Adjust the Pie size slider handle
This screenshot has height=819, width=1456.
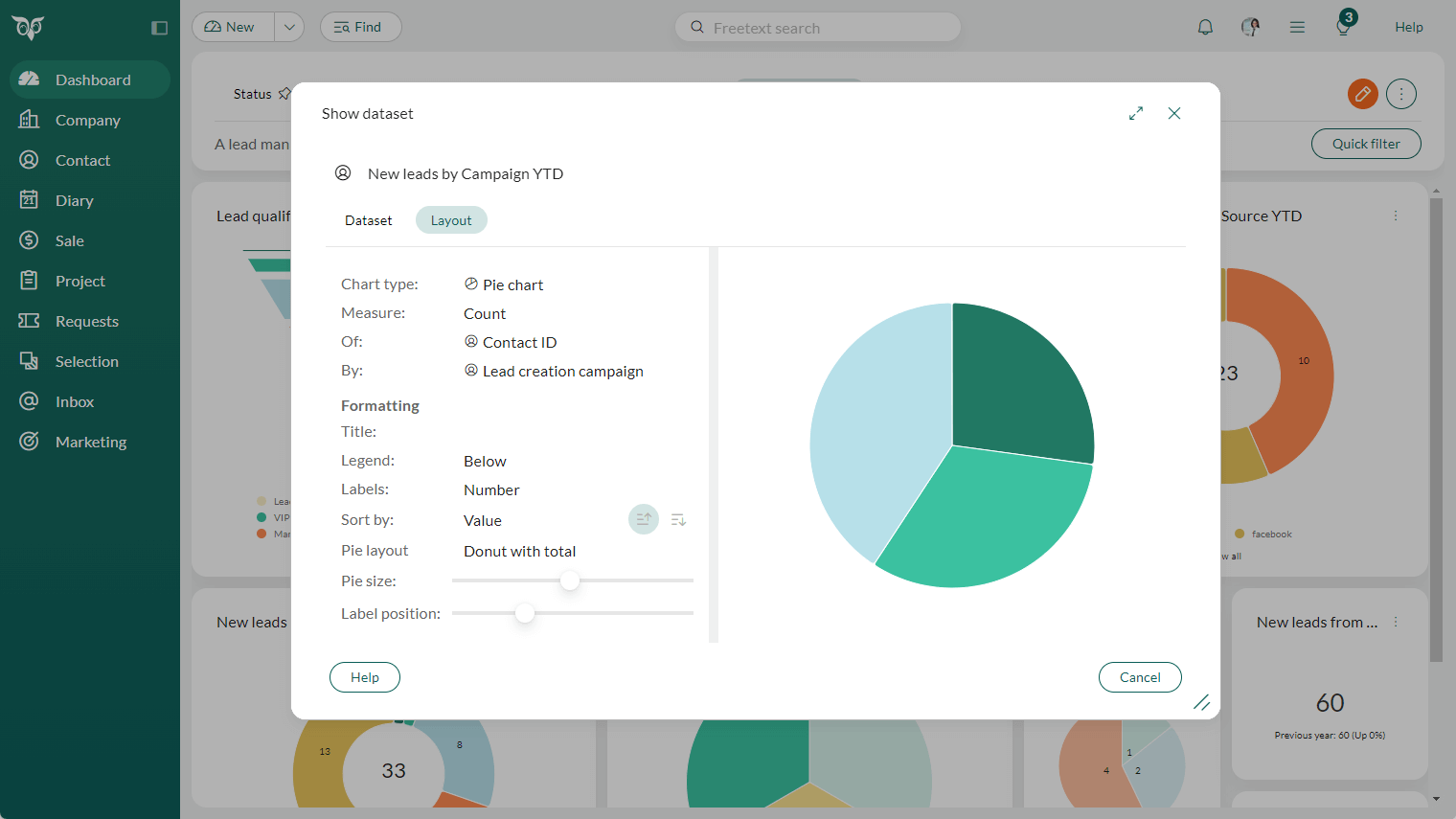click(x=571, y=580)
